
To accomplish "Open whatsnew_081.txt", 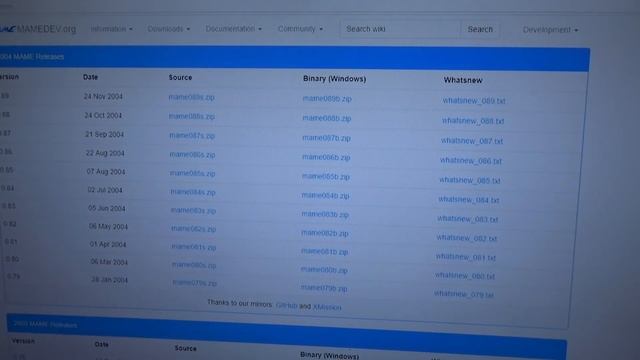I will click(466, 257).
